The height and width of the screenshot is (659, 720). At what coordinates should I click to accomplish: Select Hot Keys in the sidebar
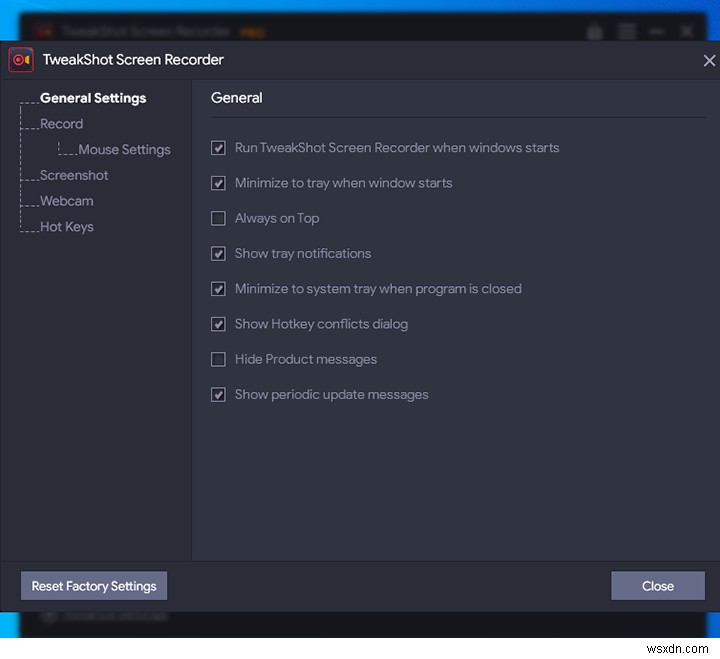(67, 227)
